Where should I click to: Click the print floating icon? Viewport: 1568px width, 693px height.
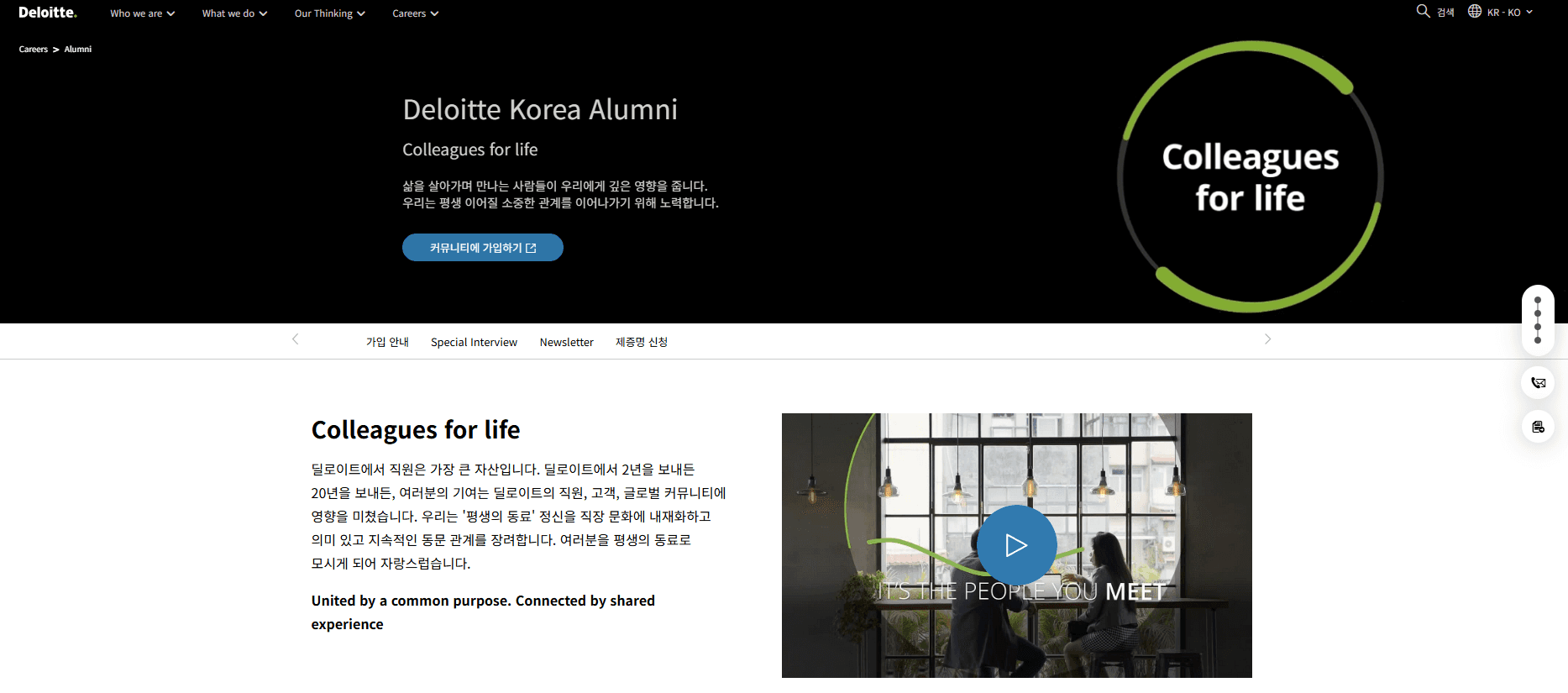pyautogui.click(x=1538, y=427)
